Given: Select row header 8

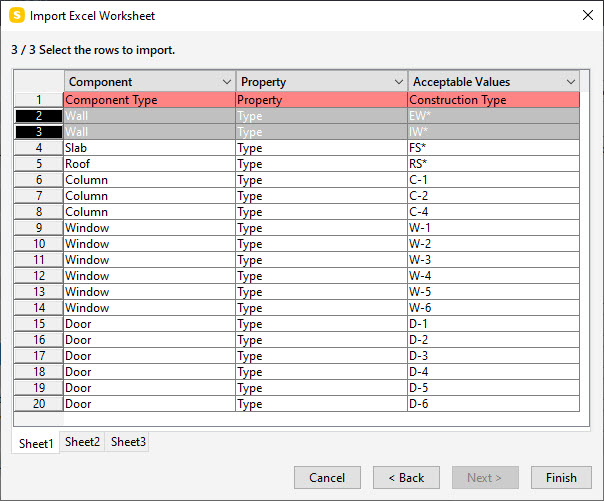Looking at the screenshot, I should point(39,212).
